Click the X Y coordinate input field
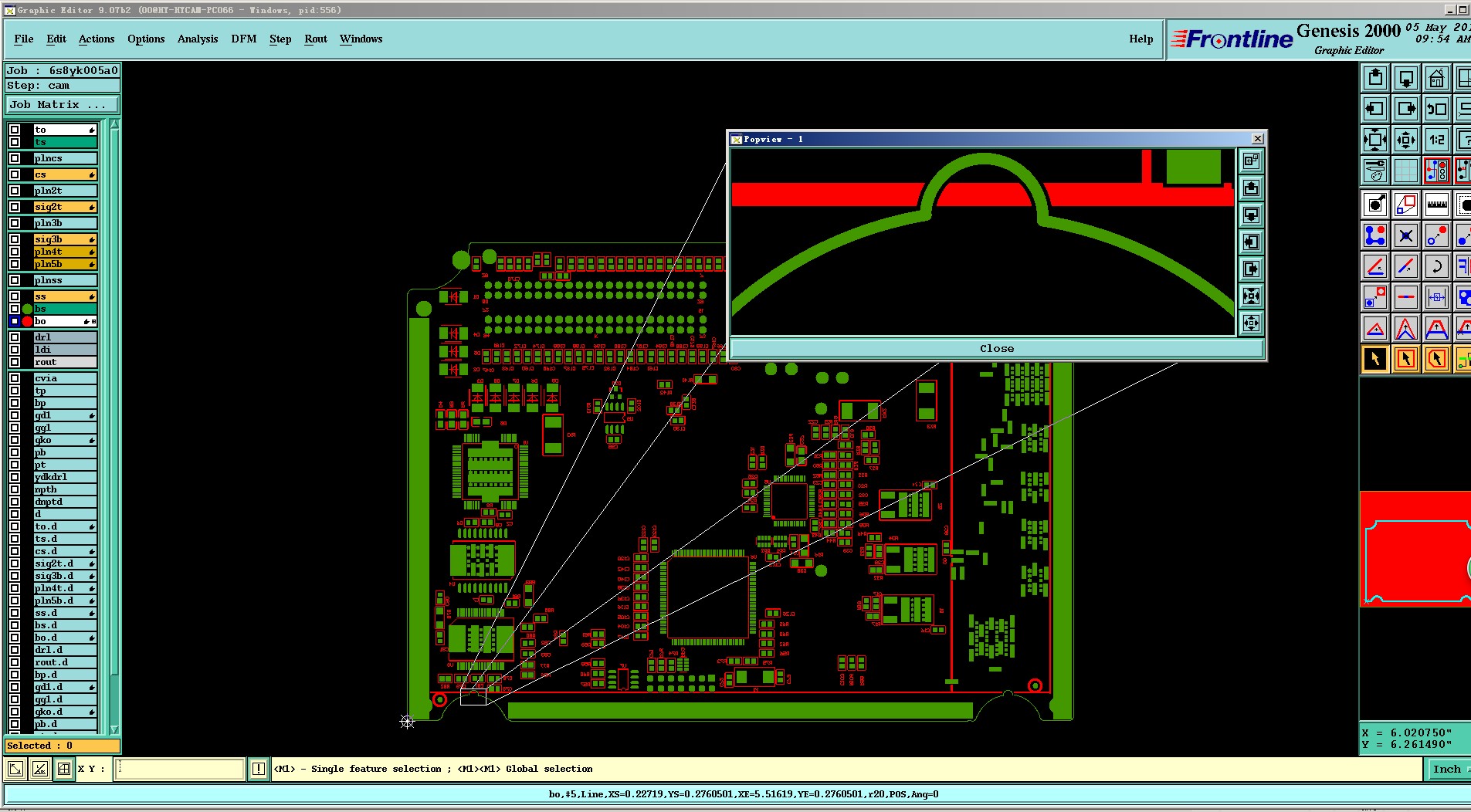Image resolution: width=1471 pixels, height=812 pixels. pyautogui.click(x=180, y=769)
